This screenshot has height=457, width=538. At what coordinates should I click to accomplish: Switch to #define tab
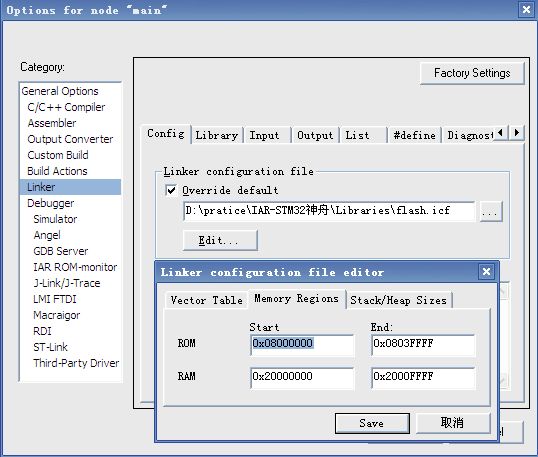[414, 135]
